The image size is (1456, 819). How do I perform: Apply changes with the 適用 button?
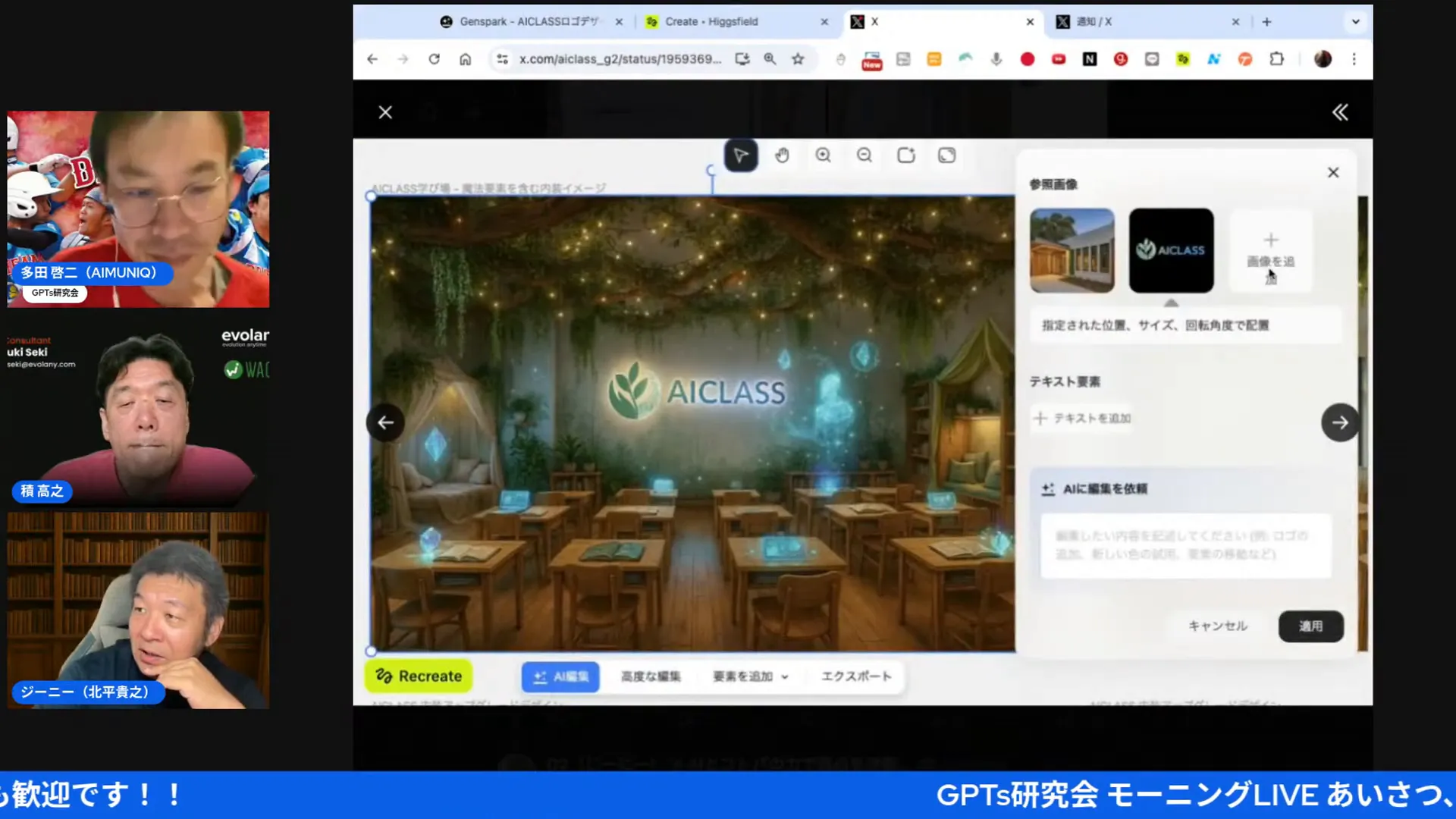[x=1310, y=626]
